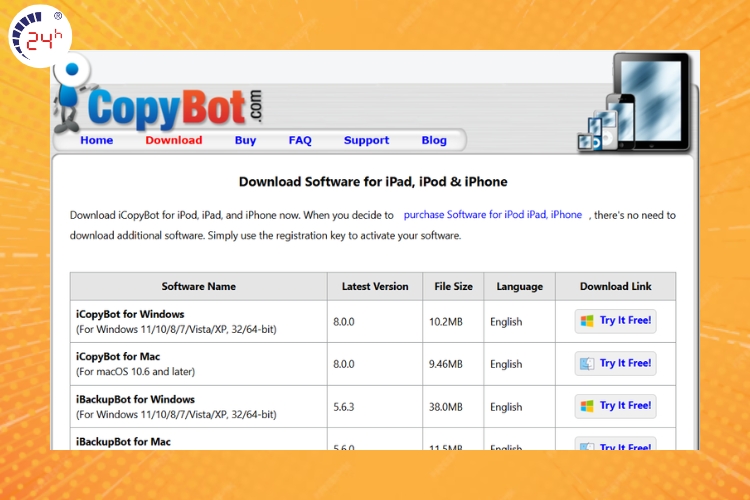Image resolution: width=750 pixels, height=500 pixels.
Task: Click the iPad and iPhone devices image
Action: click(x=635, y=103)
